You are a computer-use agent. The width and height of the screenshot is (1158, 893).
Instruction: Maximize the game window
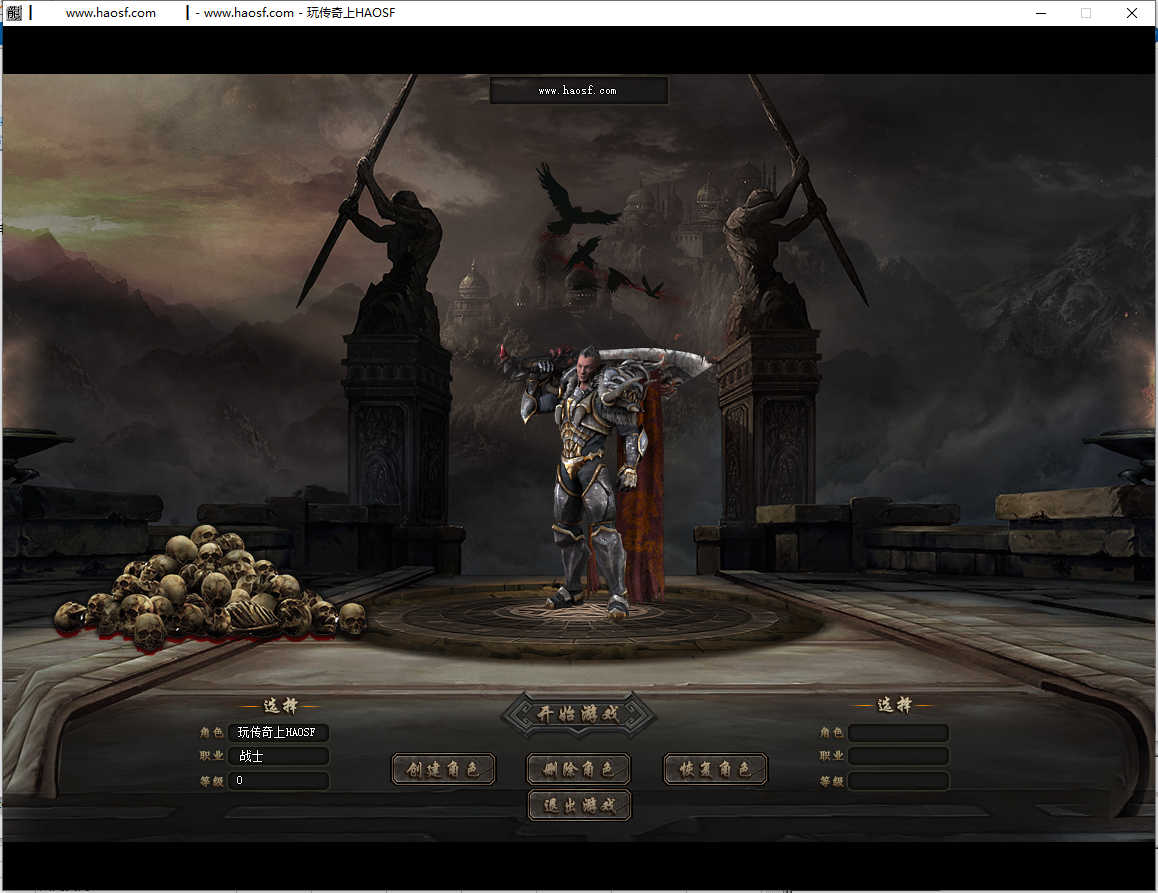(1086, 13)
